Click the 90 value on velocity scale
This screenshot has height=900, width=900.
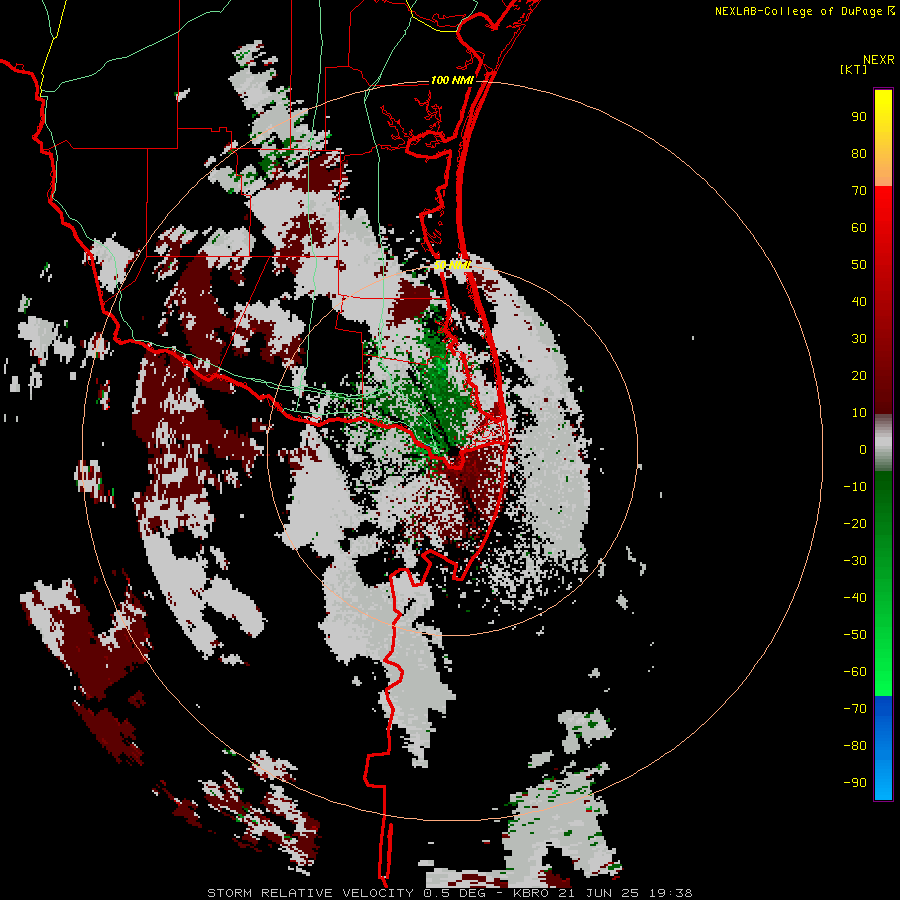[x=859, y=117]
